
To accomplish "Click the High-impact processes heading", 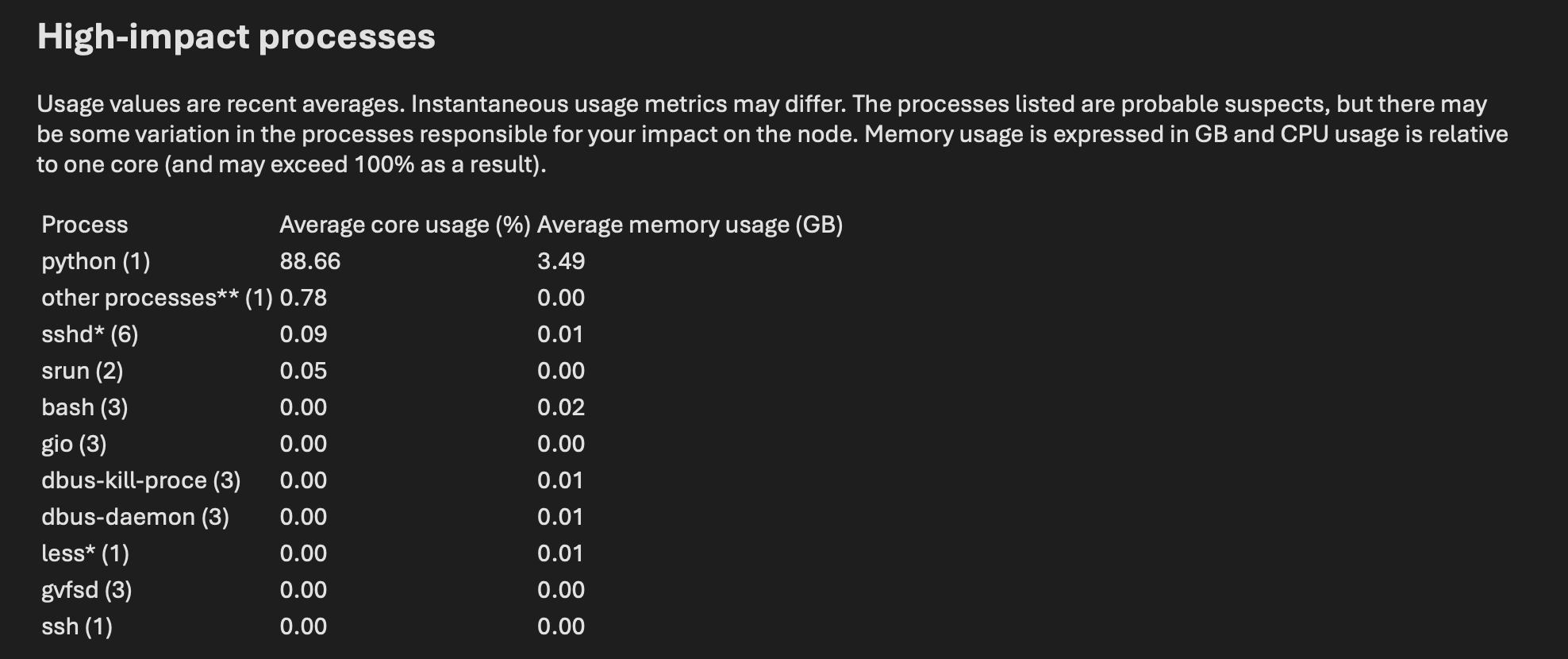I will point(236,37).
